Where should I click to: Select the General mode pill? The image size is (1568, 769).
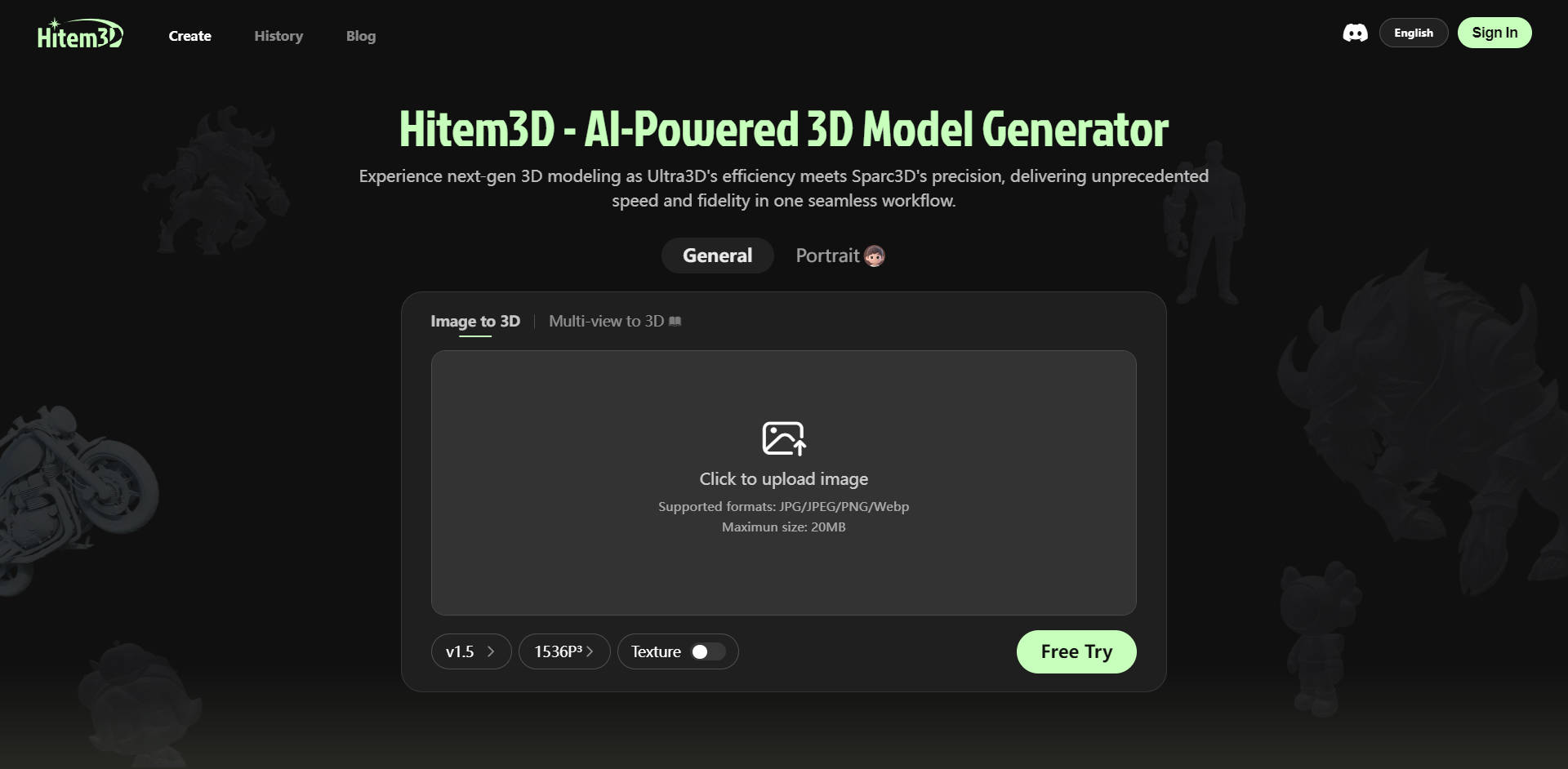pyautogui.click(x=717, y=255)
